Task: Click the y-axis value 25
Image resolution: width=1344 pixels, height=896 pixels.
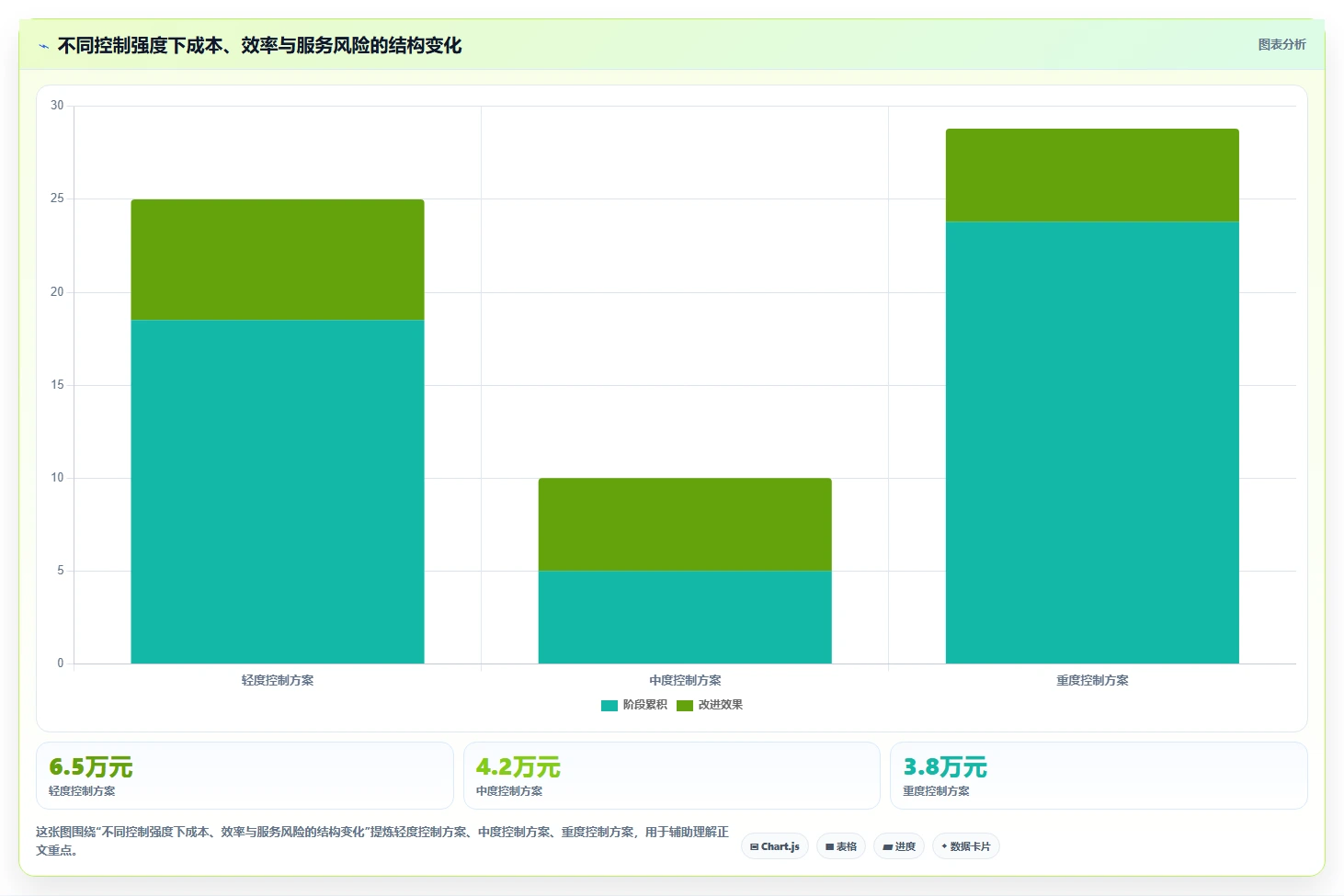Action: [x=57, y=198]
